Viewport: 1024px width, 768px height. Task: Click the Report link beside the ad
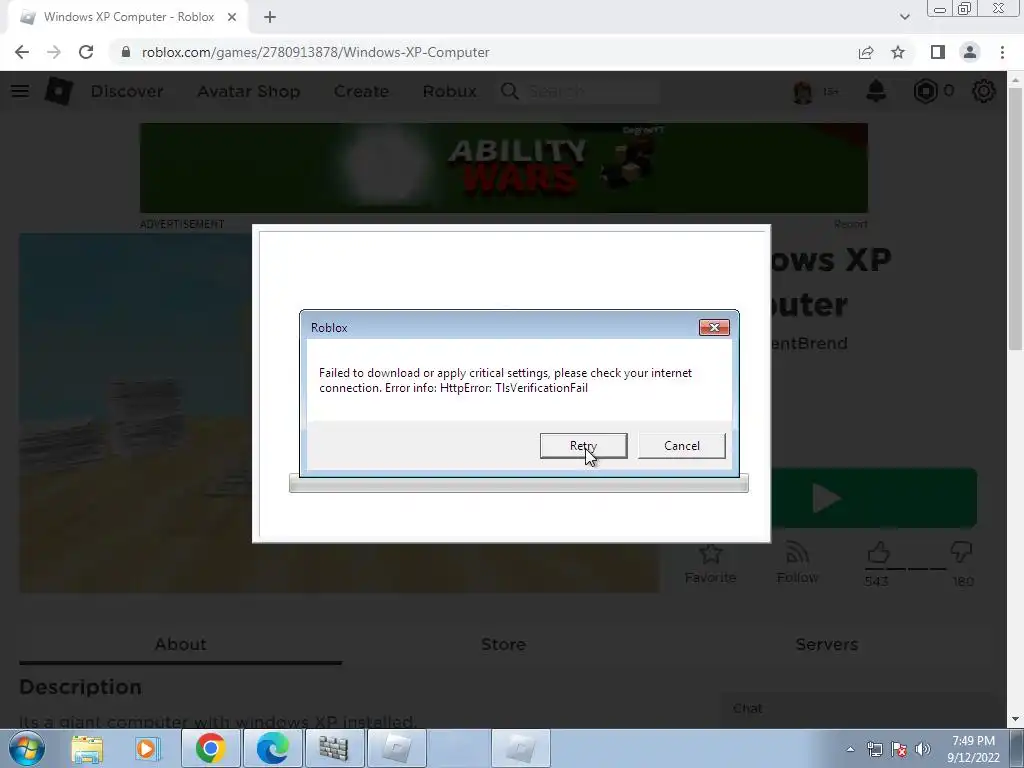coord(850,224)
